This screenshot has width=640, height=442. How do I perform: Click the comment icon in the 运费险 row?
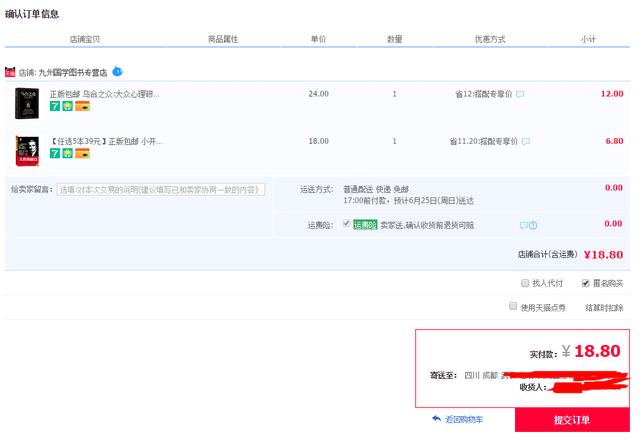click(523, 225)
